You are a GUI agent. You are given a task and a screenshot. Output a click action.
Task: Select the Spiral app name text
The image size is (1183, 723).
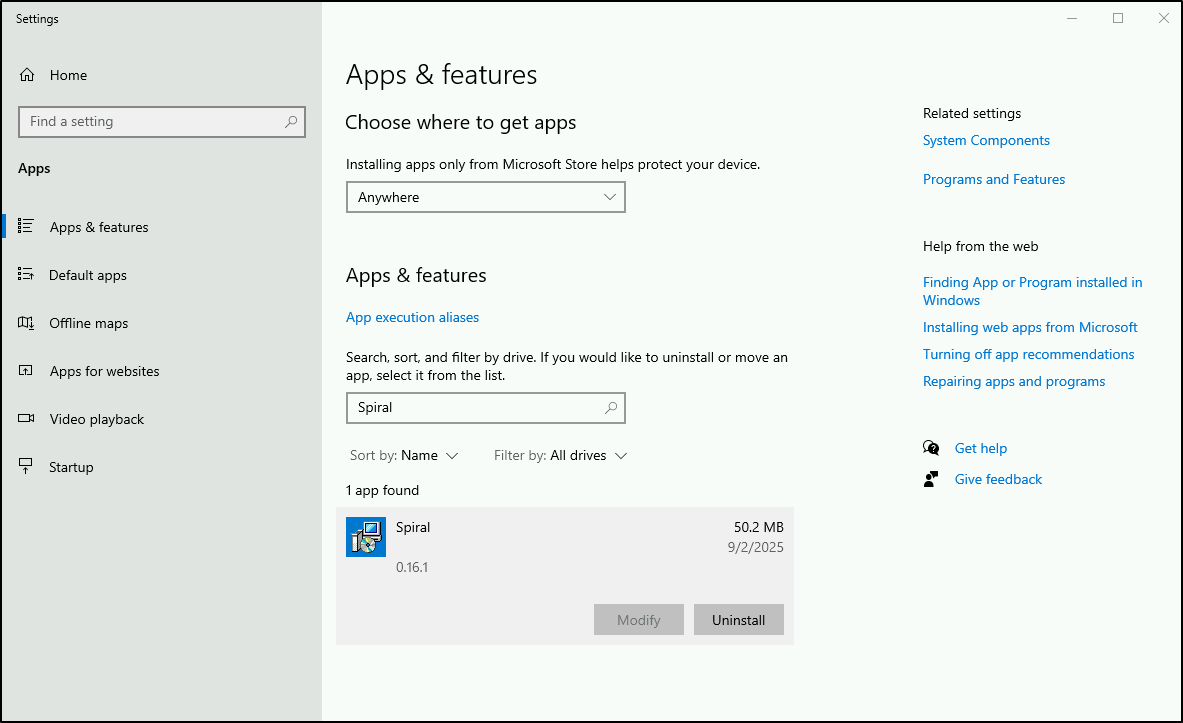coord(413,528)
